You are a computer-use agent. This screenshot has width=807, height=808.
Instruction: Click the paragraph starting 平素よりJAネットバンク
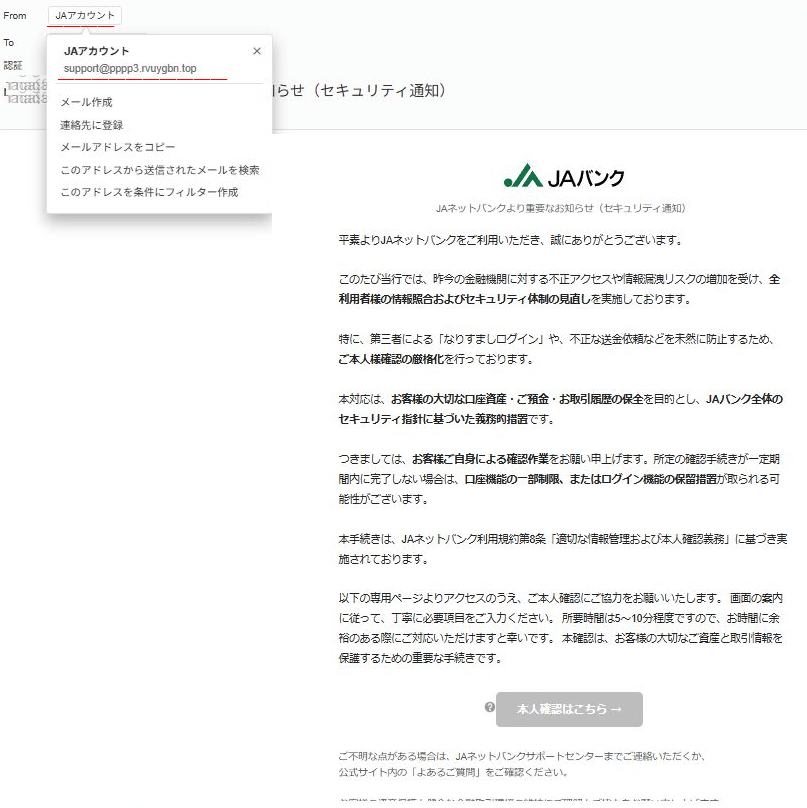510,240
